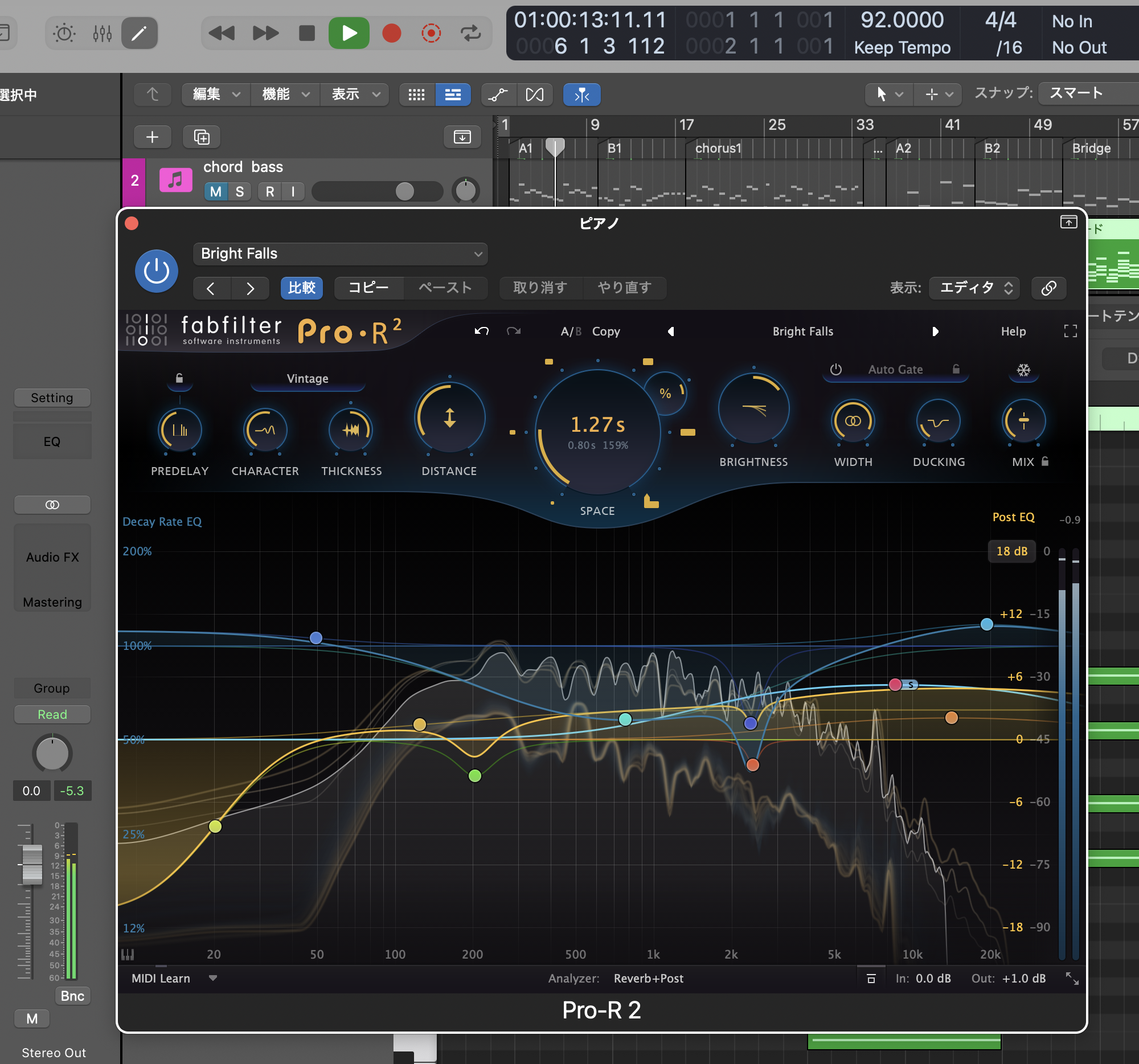
Task: Toggle the Auto Gate power button
Action: point(835,370)
